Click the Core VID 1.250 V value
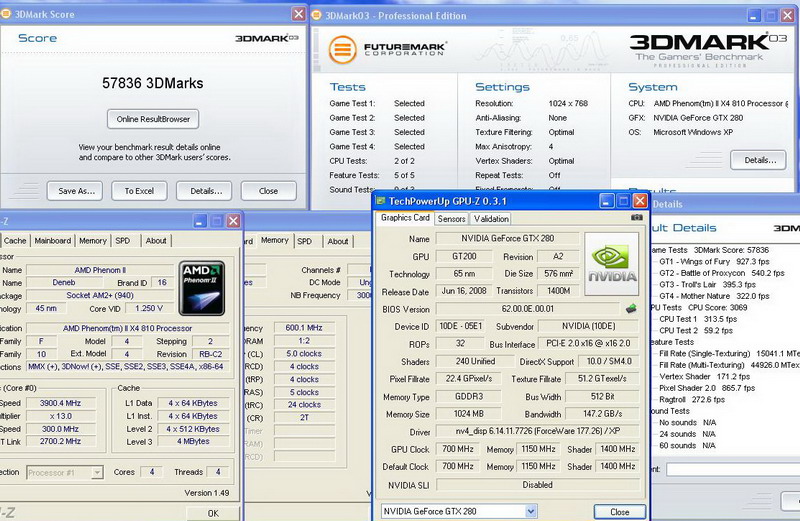800x521 pixels. pyautogui.click(x=149, y=308)
